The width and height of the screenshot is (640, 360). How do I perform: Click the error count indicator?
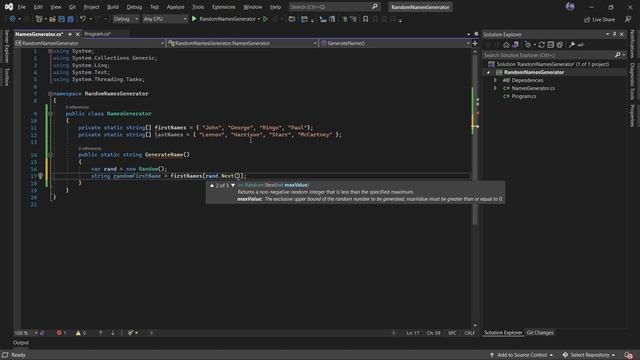(61, 333)
